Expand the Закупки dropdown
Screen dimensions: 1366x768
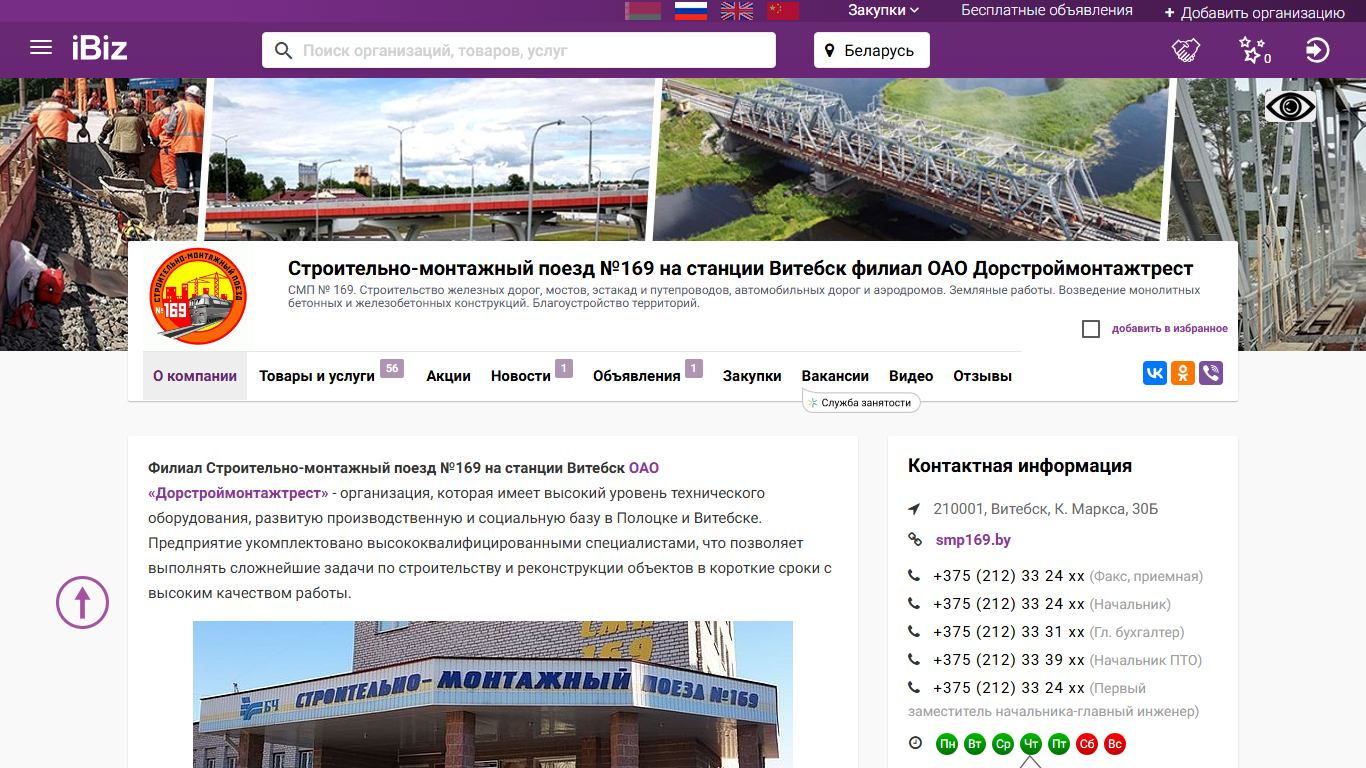884,10
